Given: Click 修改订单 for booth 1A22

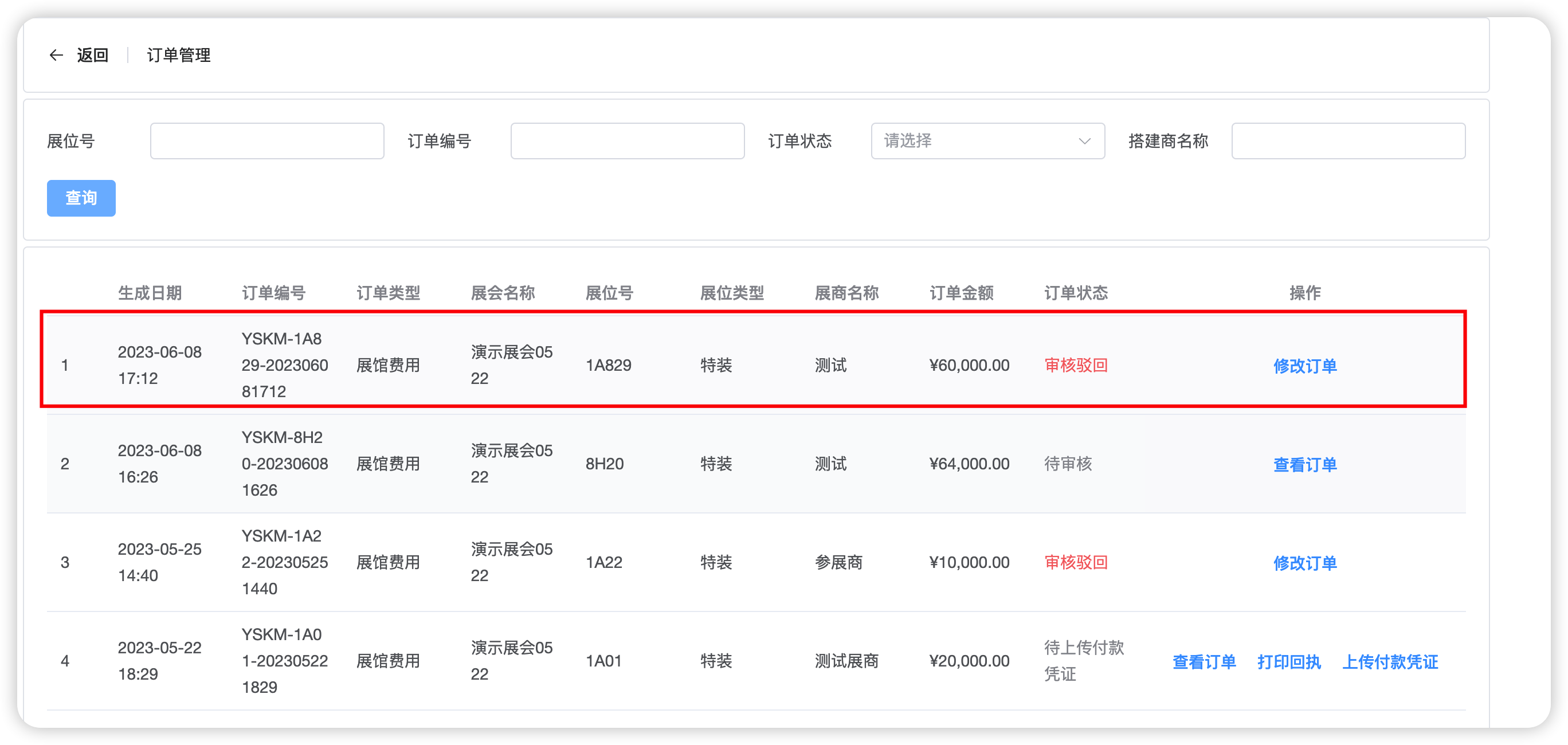Looking at the screenshot, I should point(1305,563).
